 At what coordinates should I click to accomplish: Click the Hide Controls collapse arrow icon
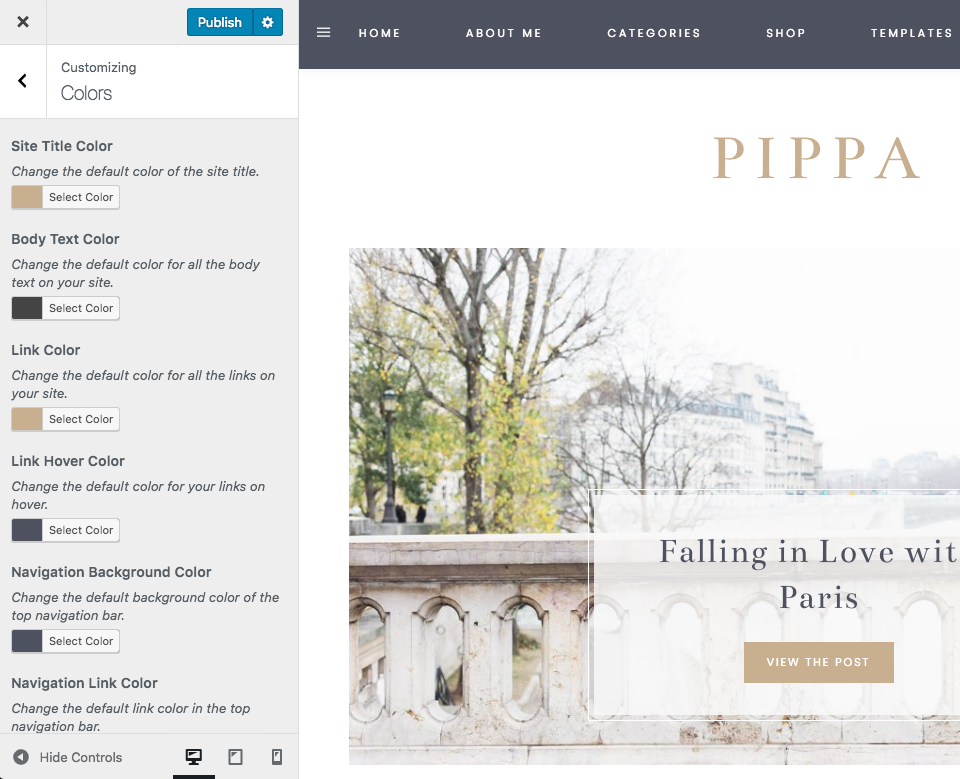[x=21, y=757]
